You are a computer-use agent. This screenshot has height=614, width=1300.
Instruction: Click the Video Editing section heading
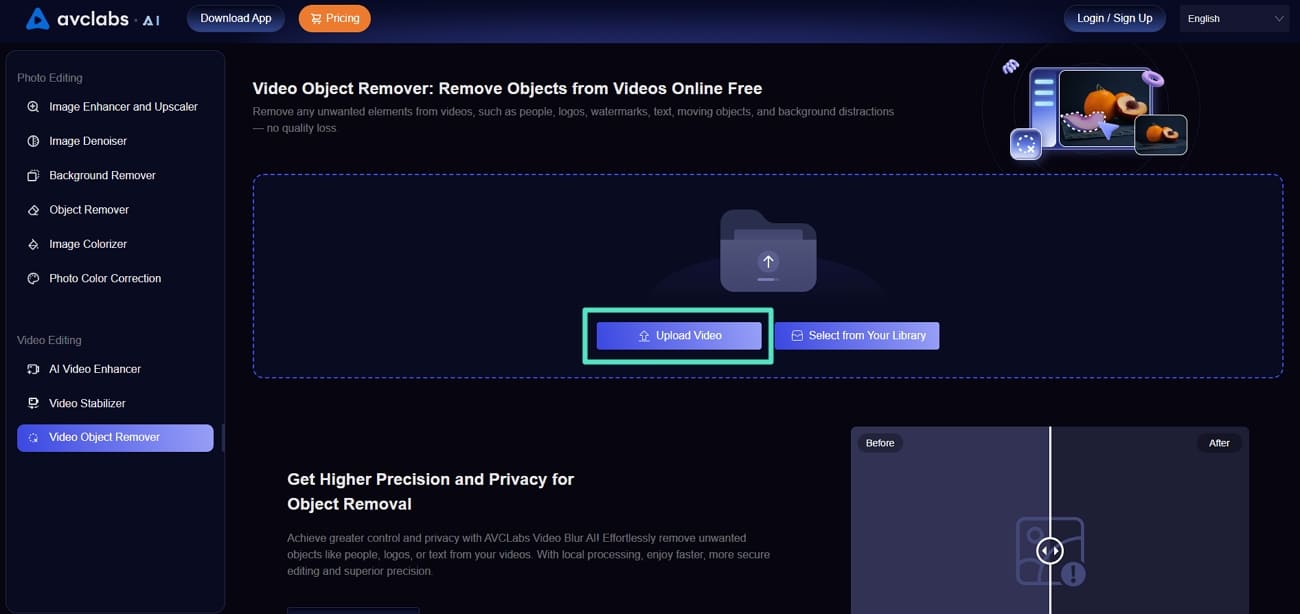click(x=49, y=341)
